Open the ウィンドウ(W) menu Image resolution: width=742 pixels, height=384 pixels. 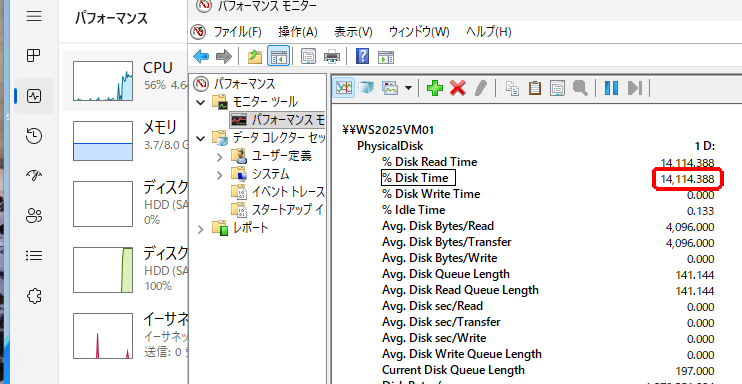click(x=419, y=32)
